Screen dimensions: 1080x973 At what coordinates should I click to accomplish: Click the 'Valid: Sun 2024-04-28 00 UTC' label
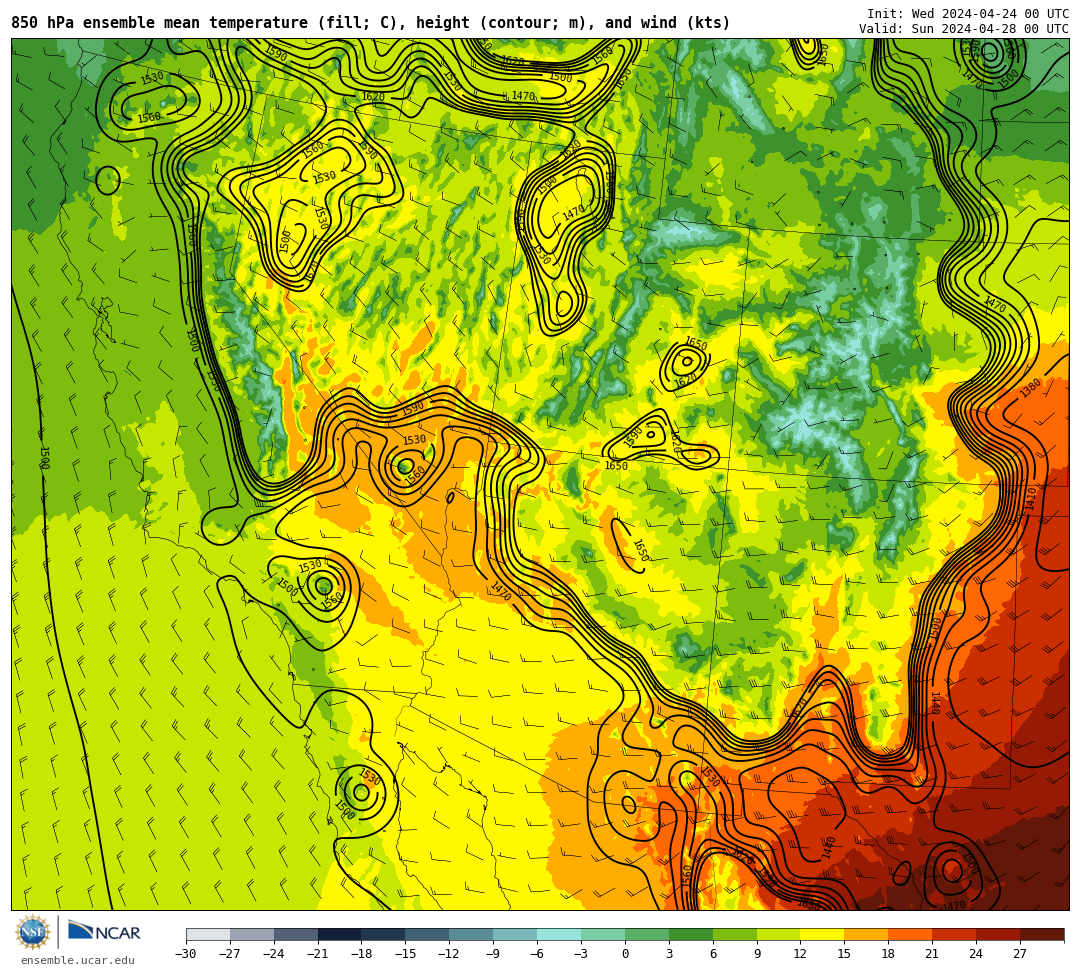click(964, 29)
